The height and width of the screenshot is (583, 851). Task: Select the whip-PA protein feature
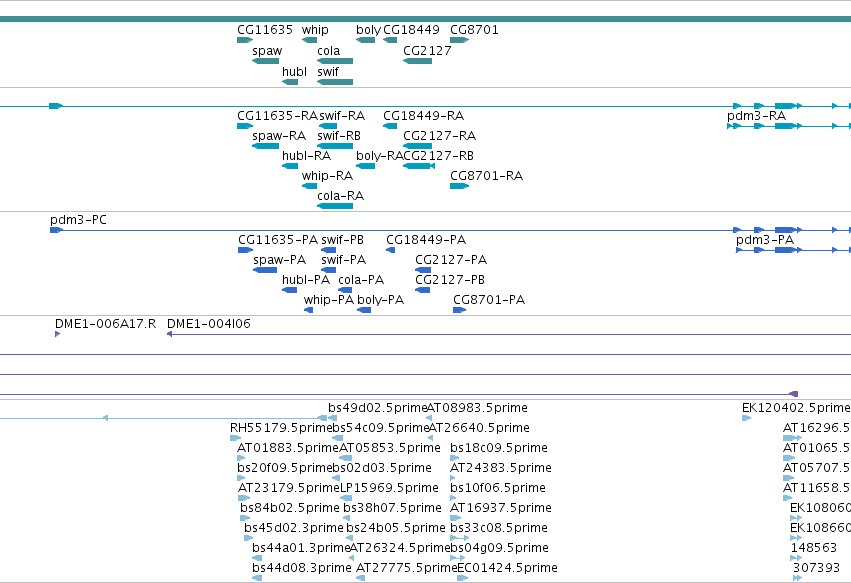click(308, 310)
